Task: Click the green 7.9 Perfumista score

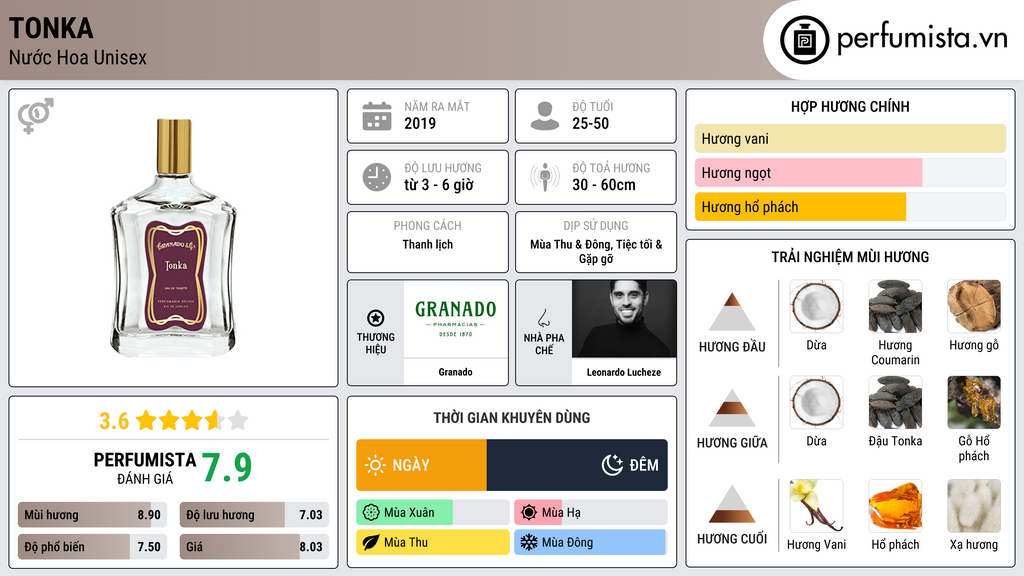Action: point(227,468)
